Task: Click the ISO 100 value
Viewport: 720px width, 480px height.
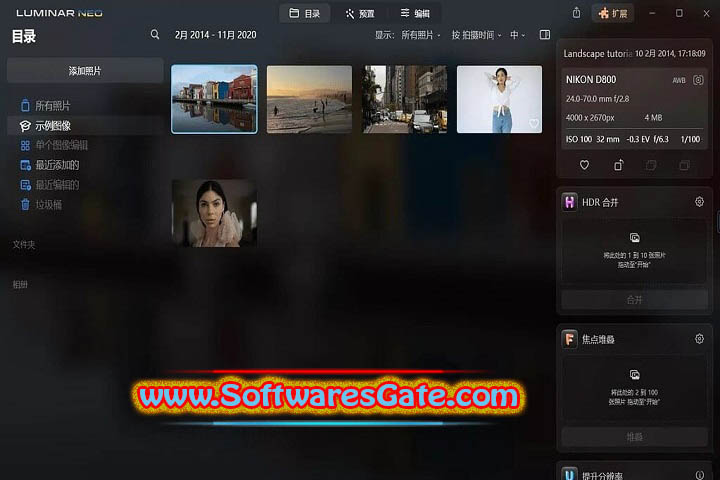Action: click(x=579, y=139)
